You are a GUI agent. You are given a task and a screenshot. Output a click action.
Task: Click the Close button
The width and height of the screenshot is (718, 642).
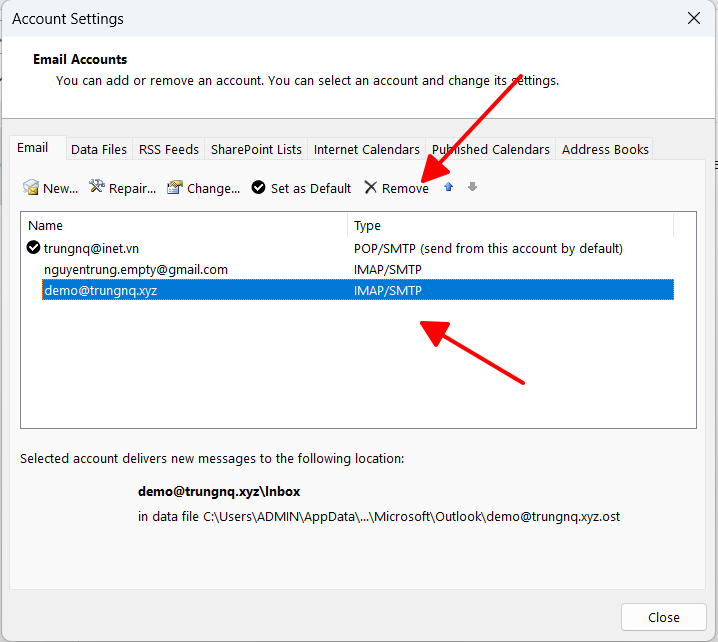click(664, 617)
